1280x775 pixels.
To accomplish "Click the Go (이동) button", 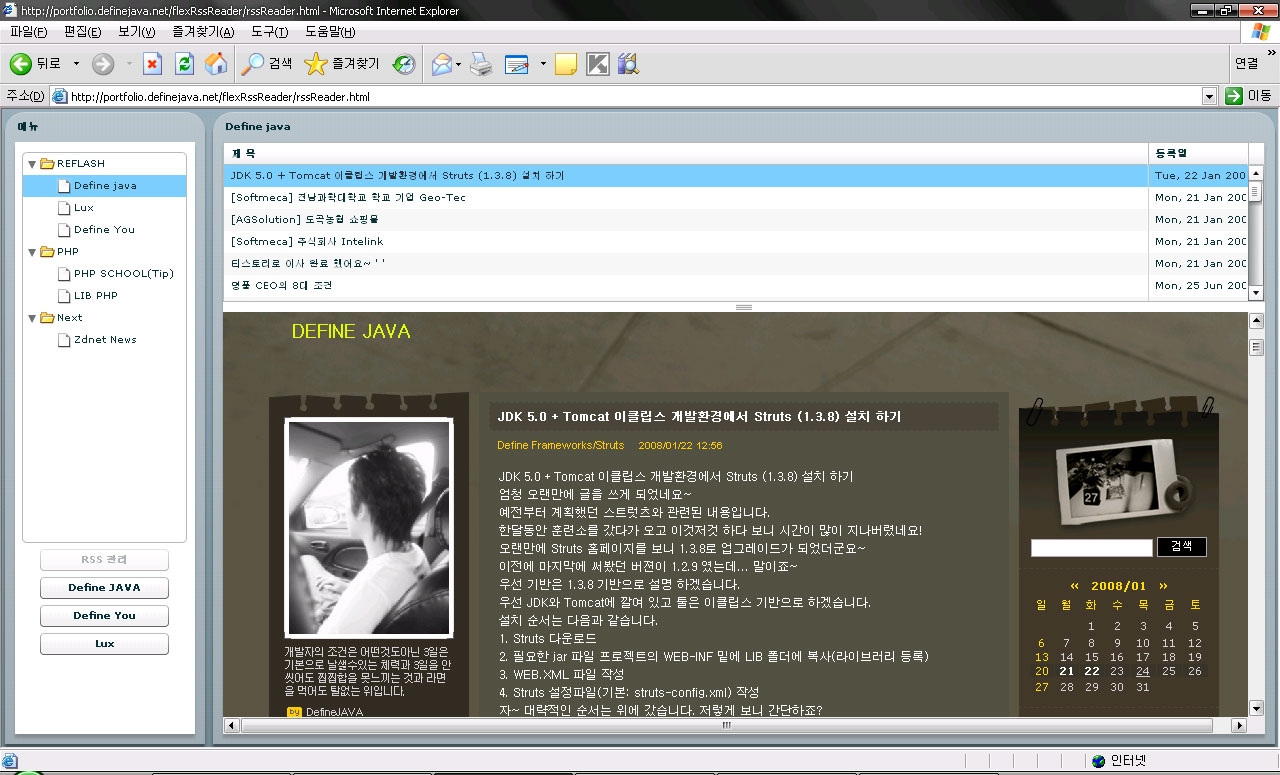I will (x=1249, y=96).
